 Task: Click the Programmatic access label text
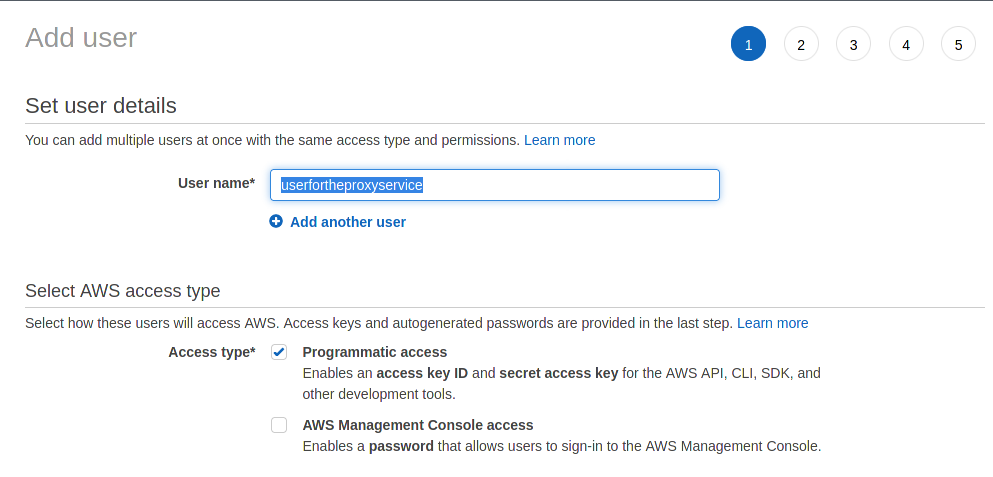click(x=374, y=352)
